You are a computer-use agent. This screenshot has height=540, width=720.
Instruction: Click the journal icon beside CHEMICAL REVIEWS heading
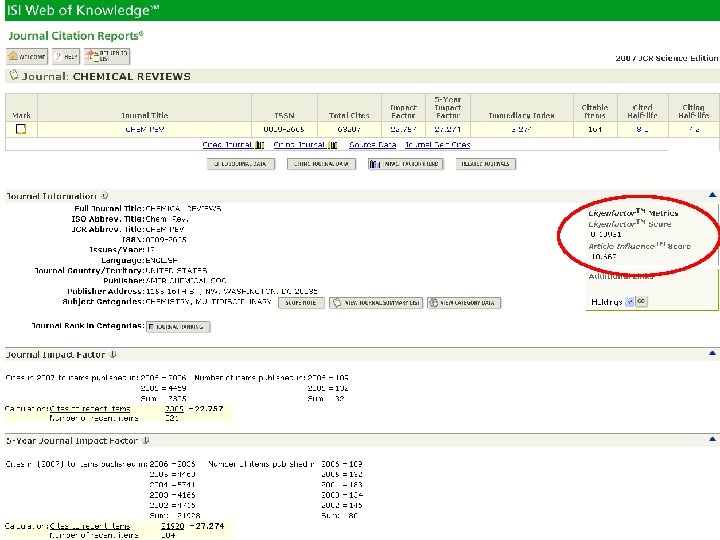(14, 75)
